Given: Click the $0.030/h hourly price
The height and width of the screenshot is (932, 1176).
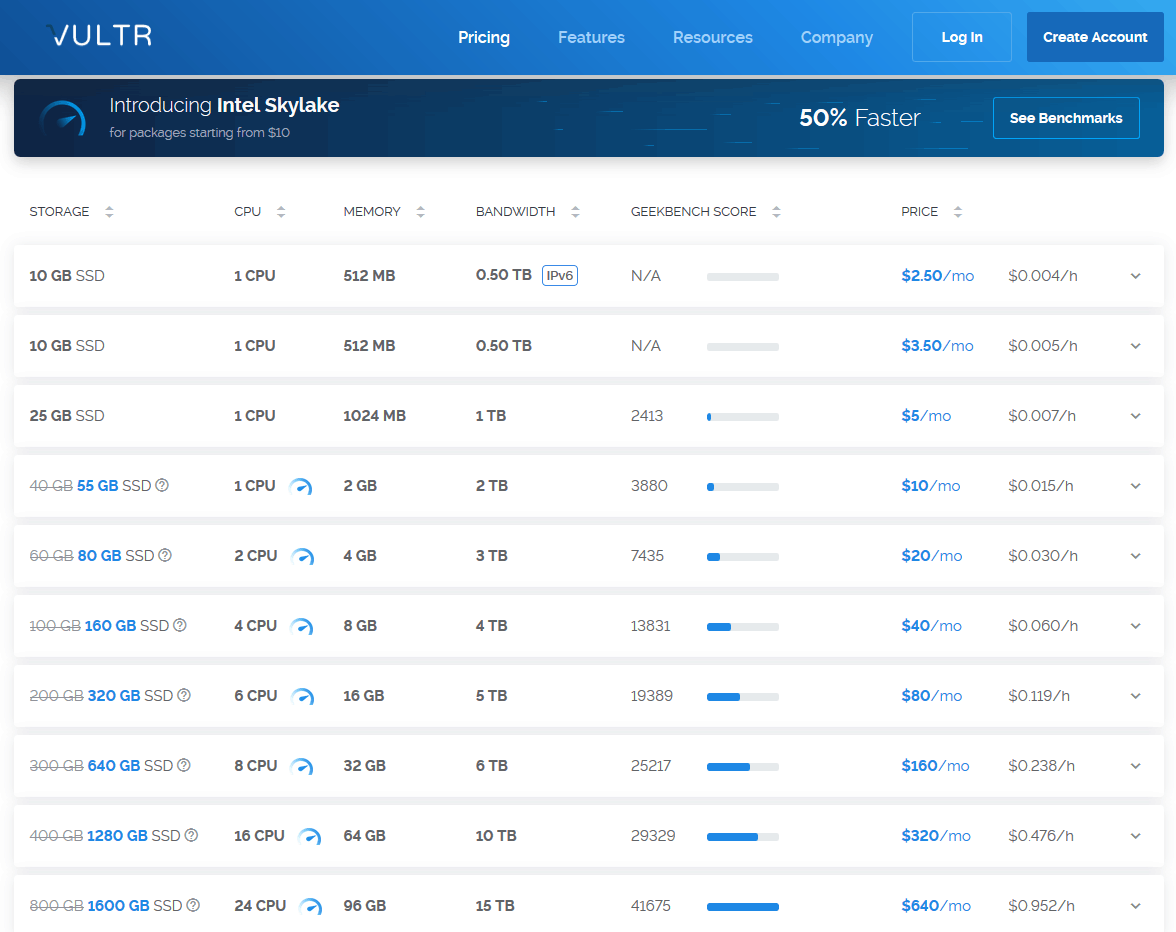Looking at the screenshot, I should [1043, 556].
